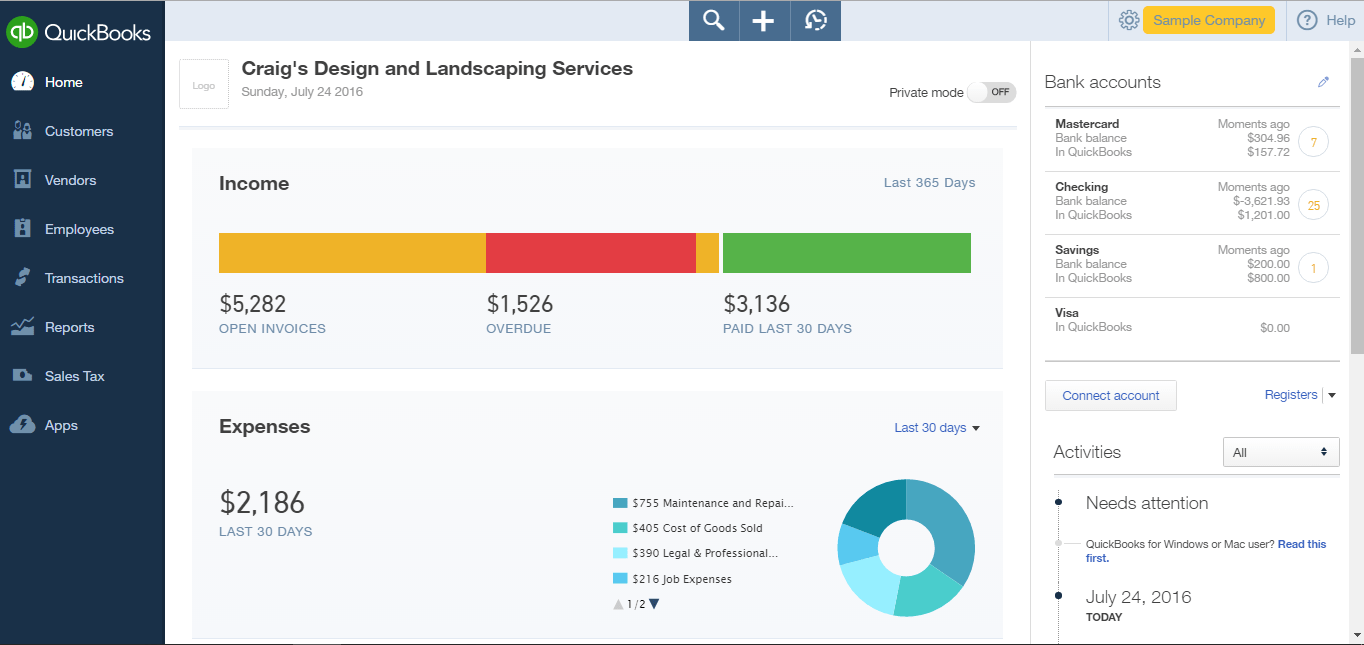Viewport: 1364px width, 645px height.
Task: Open Transactions from the sidebar
Action: tap(83, 277)
